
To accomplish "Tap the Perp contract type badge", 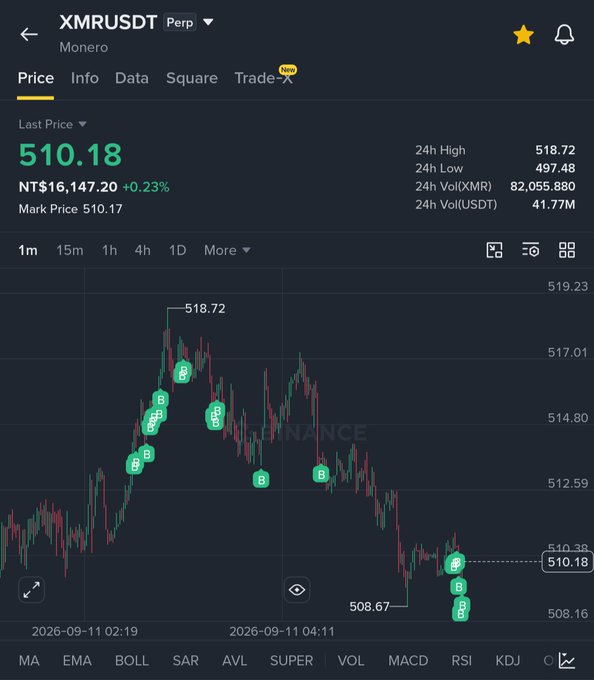I will click(x=180, y=22).
